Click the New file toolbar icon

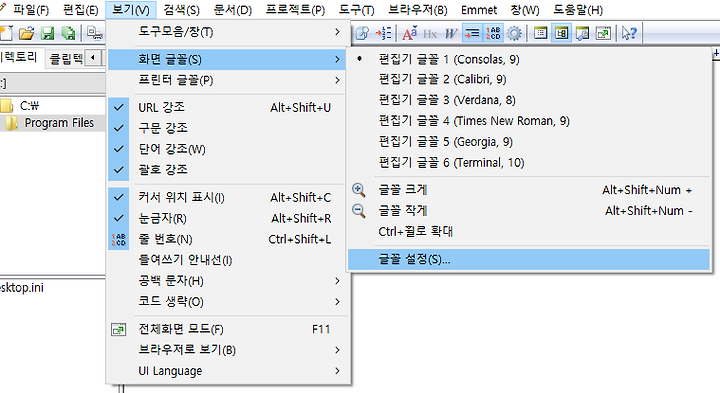pos(6,34)
